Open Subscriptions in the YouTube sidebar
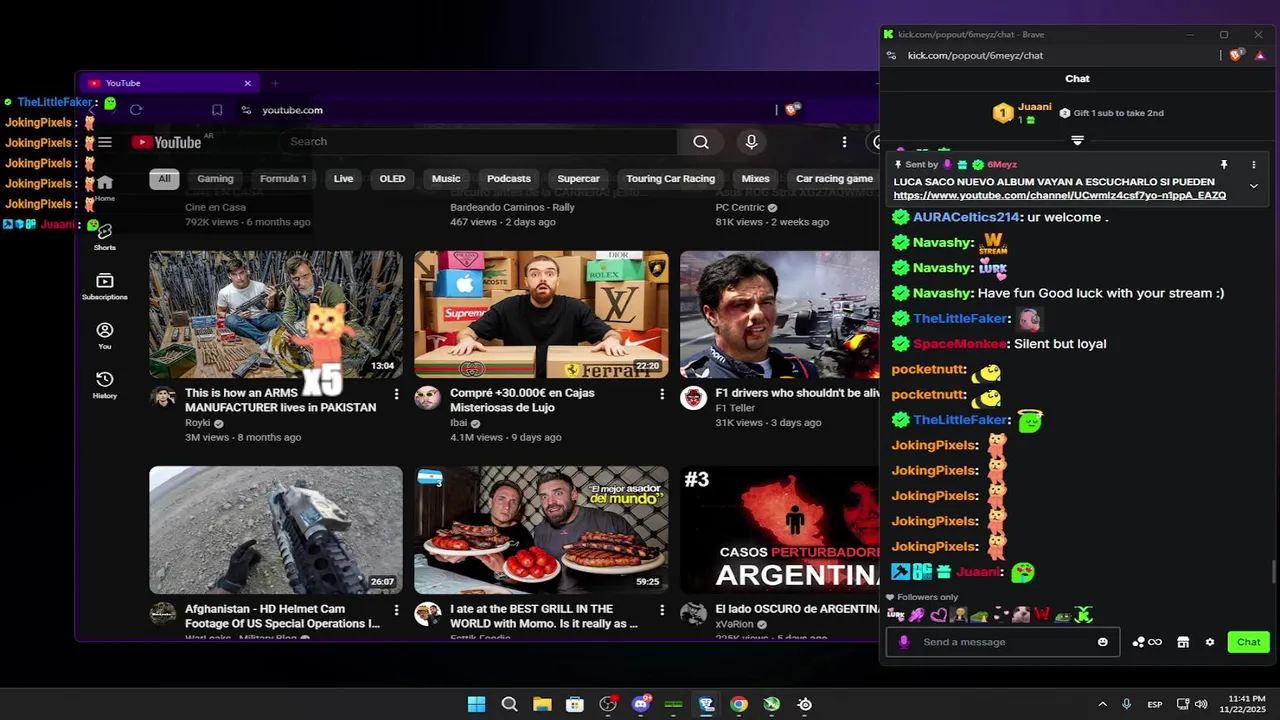The width and height of the screenshot is (1280, 720). pyautogui.click(x=105, y=286)
